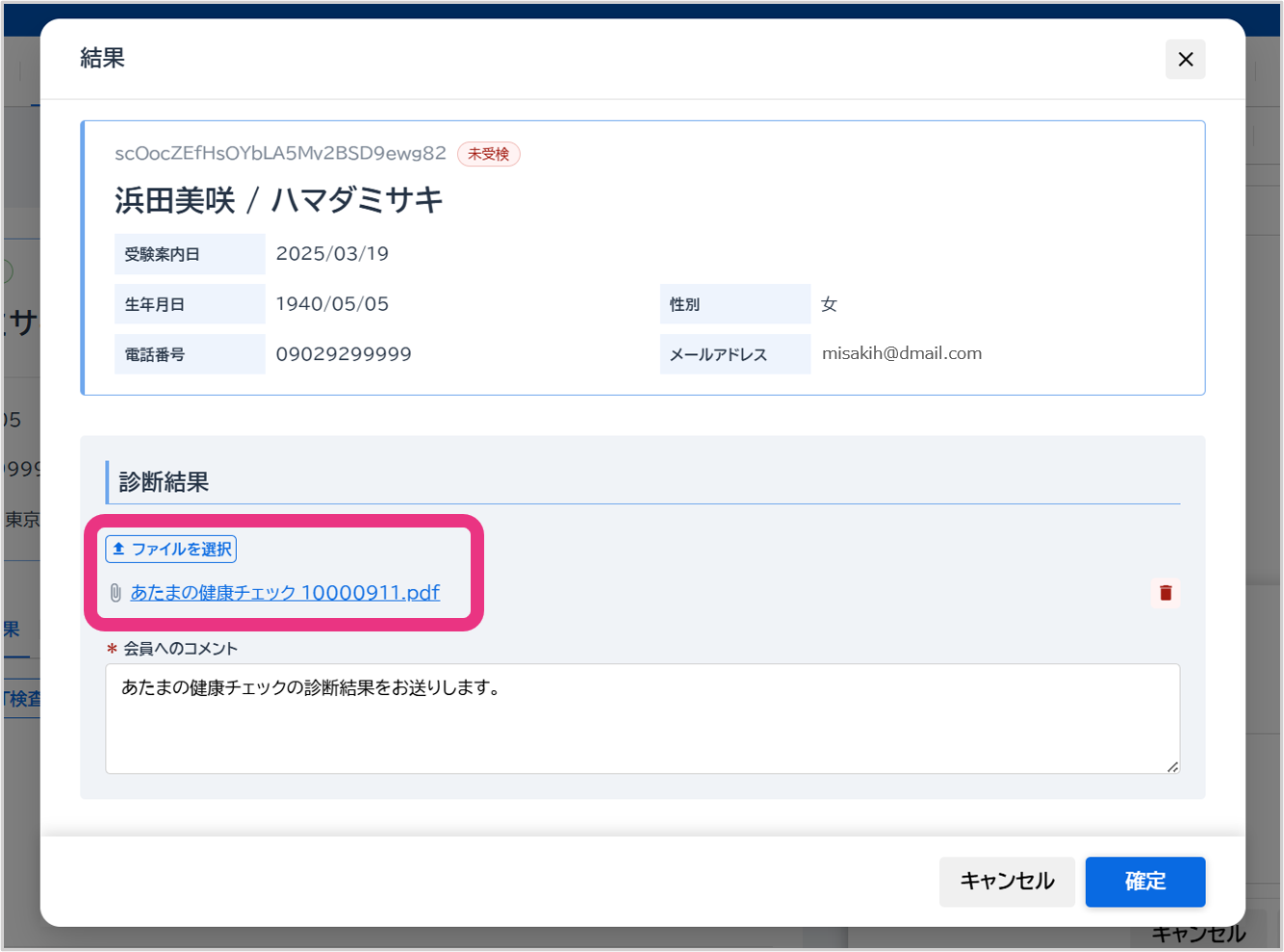The image size is (1284, 952).
Task: Click the email misakih@dmail.com
Action: (x=901, y=353)
